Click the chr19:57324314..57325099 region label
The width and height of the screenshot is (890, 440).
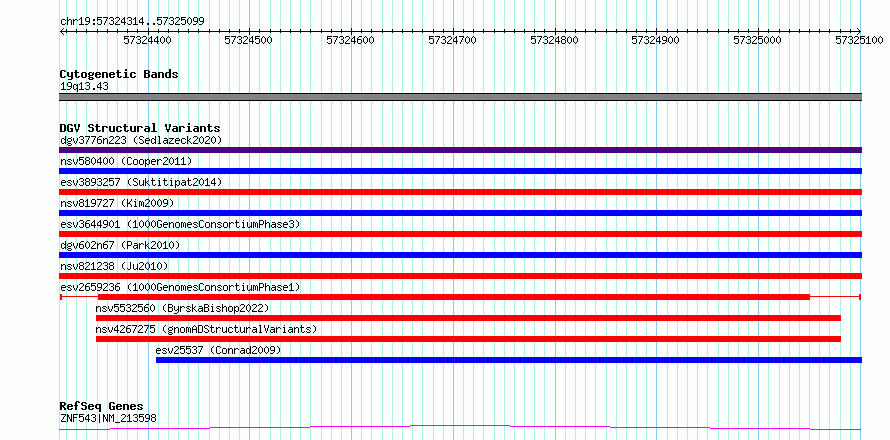point(132,22)
